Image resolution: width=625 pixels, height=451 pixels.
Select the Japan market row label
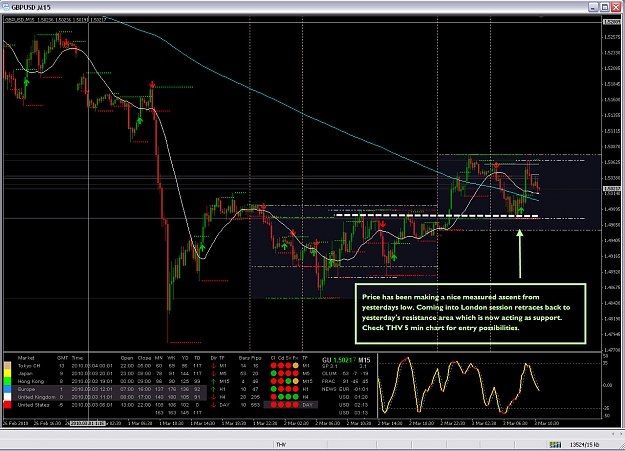pos(25,374)
